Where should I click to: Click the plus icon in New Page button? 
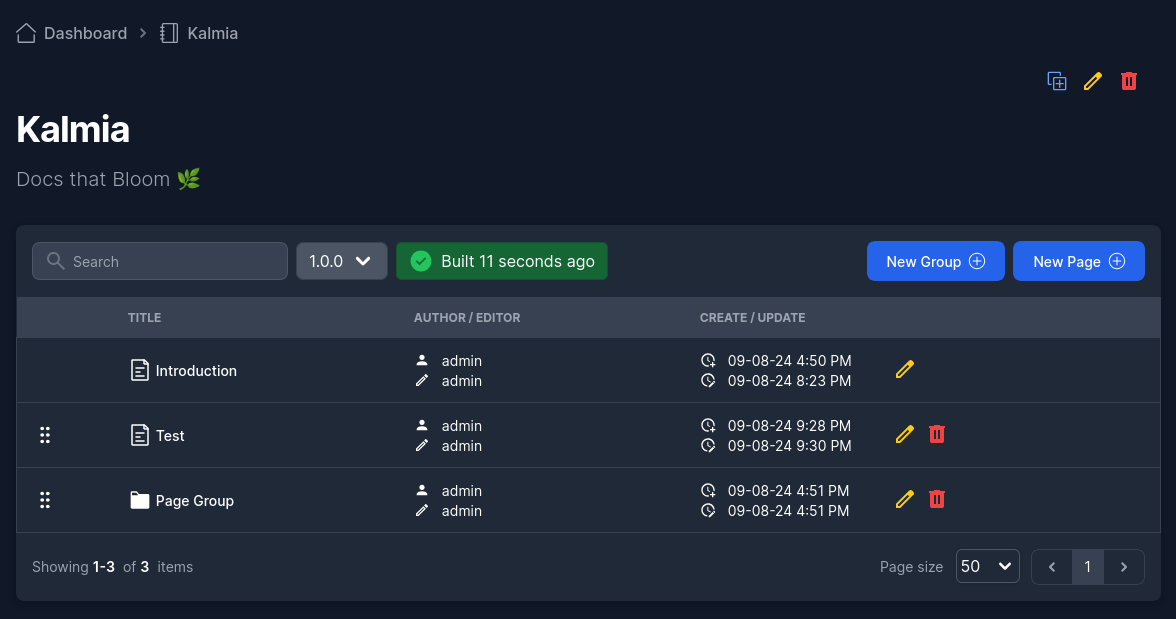point(1118,261)
